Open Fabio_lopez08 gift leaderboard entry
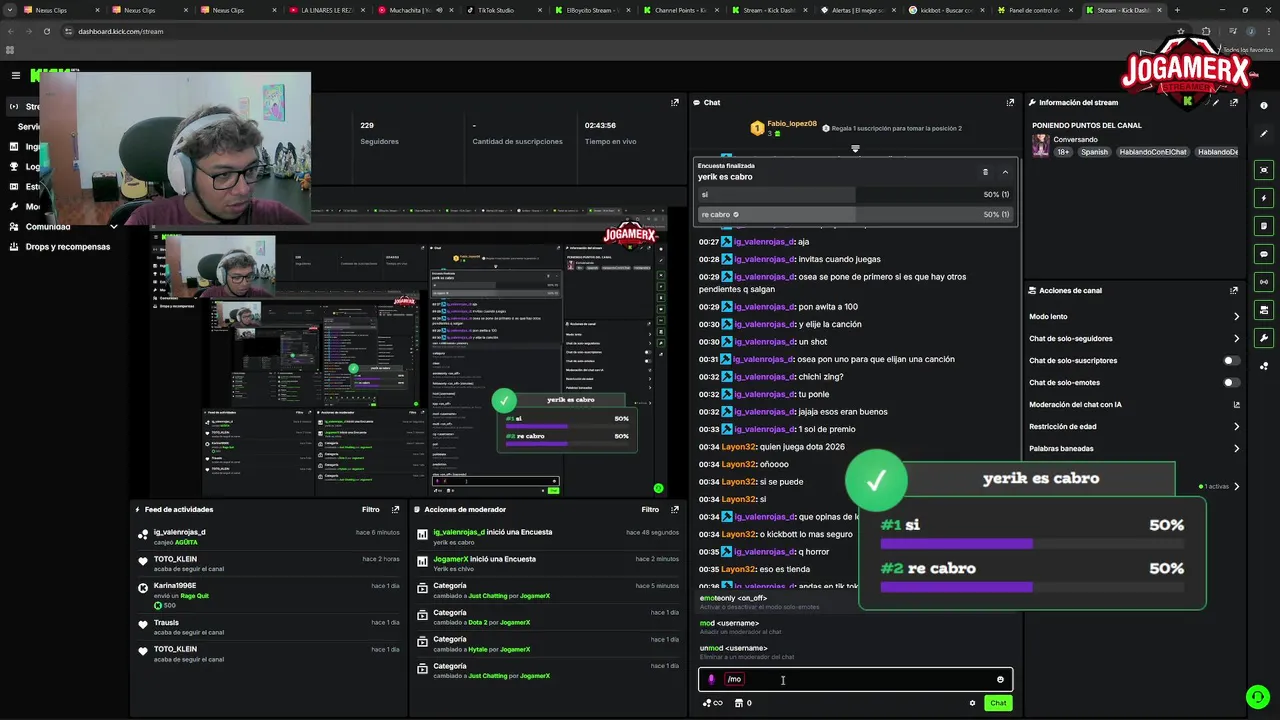1280x720 pixels. tap(784, 127)
